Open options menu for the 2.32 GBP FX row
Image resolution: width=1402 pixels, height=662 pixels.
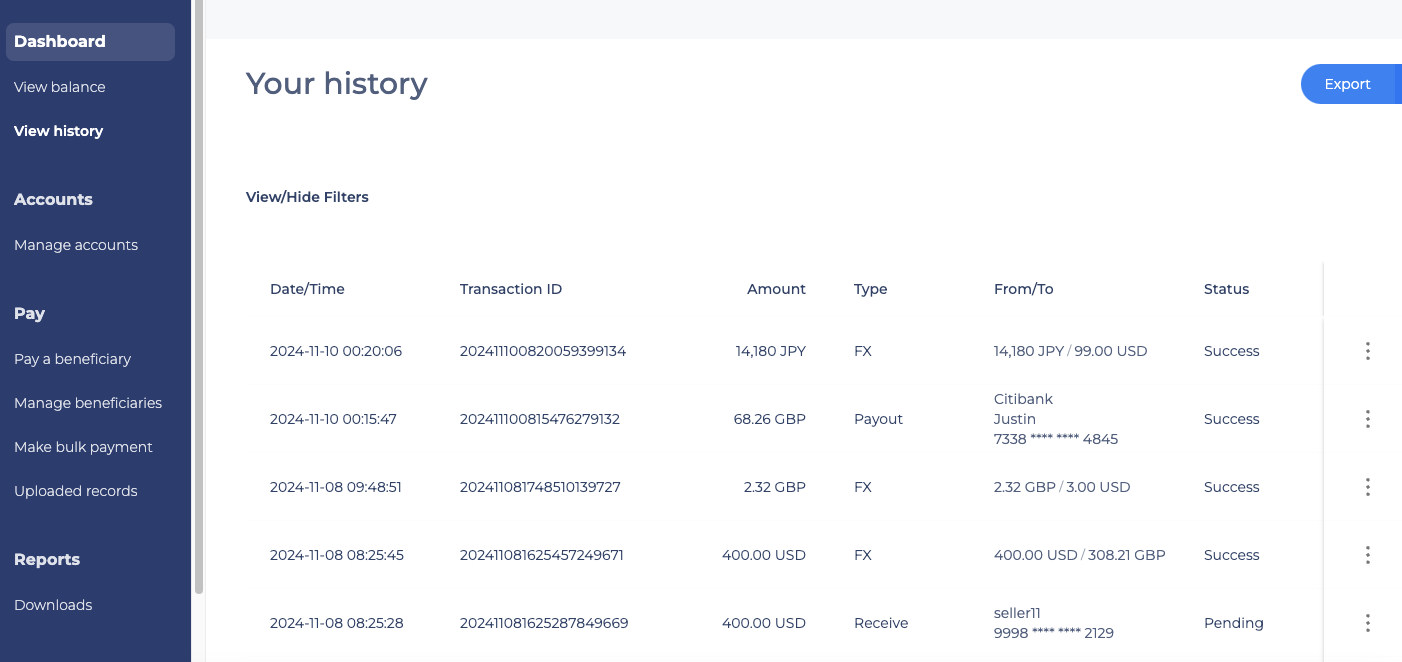tap(1367, 487)
